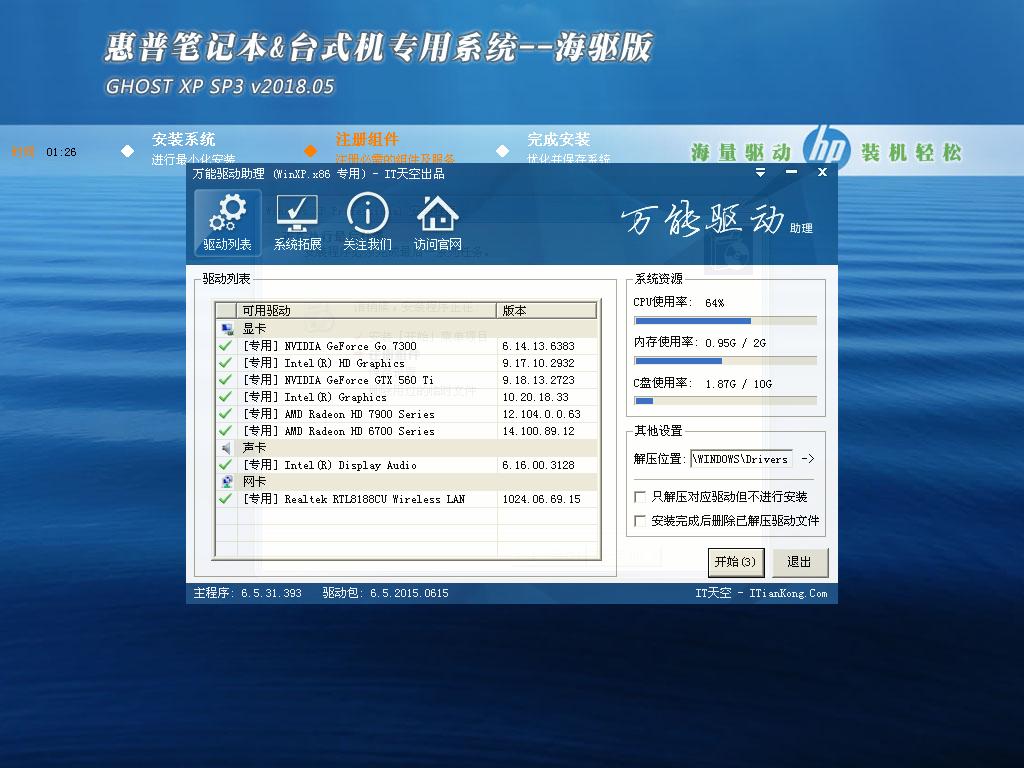Click the 显卡 graphics card category icon

point(225,327)
